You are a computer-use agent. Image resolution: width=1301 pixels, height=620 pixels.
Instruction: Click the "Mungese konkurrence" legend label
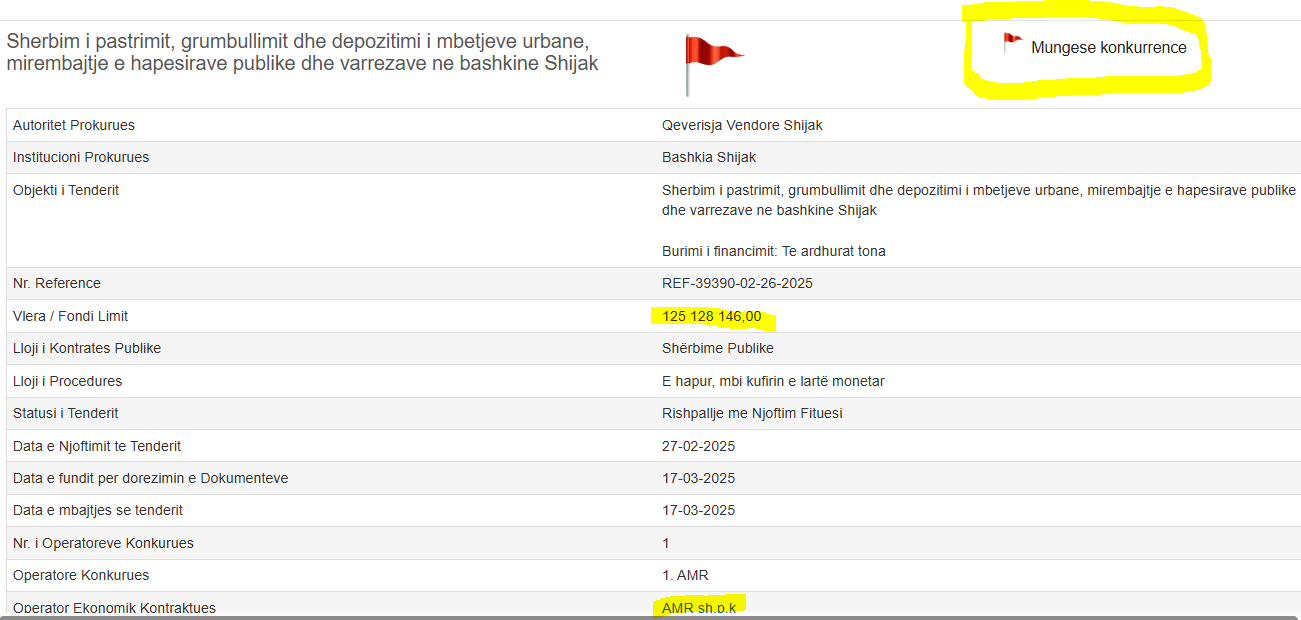(1108, 48)
